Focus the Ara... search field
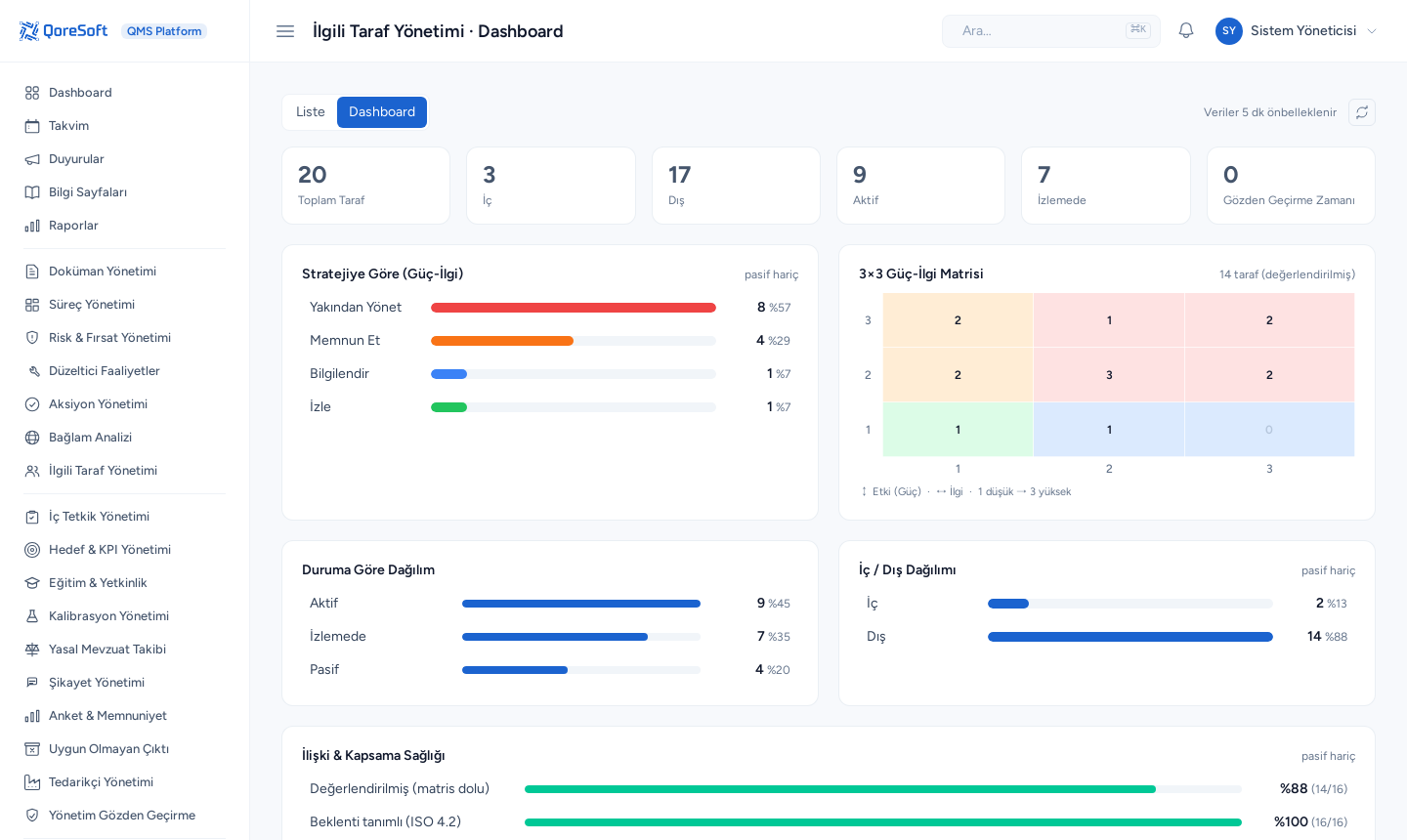The image size is (1407, 840). [x=1051, y=31]
